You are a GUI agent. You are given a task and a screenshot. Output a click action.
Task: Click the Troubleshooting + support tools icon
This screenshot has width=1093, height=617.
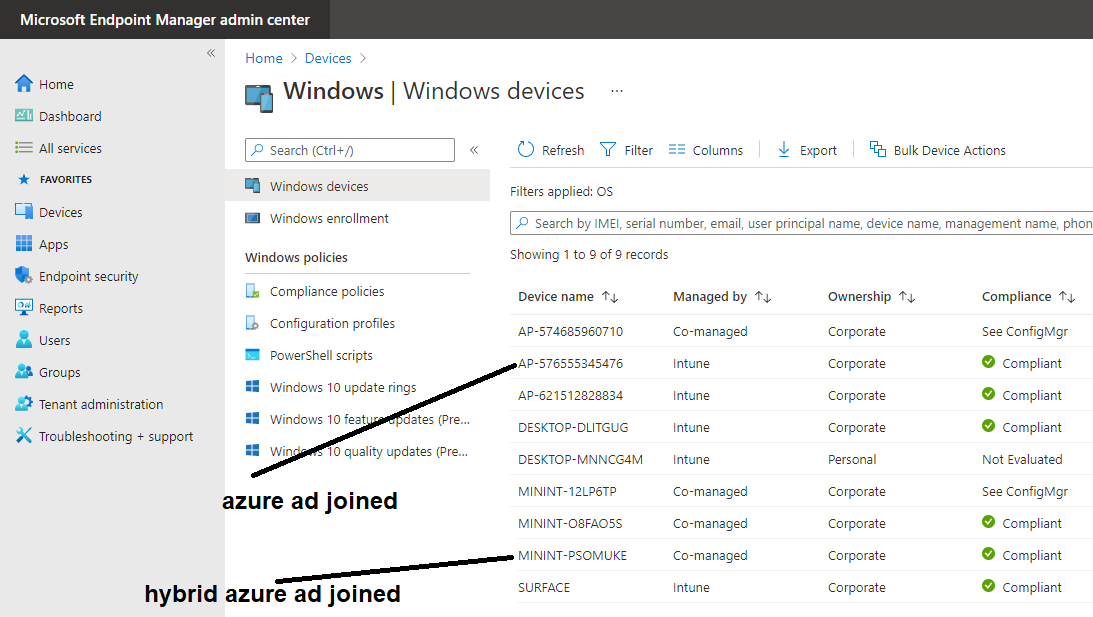click(24, 436)
